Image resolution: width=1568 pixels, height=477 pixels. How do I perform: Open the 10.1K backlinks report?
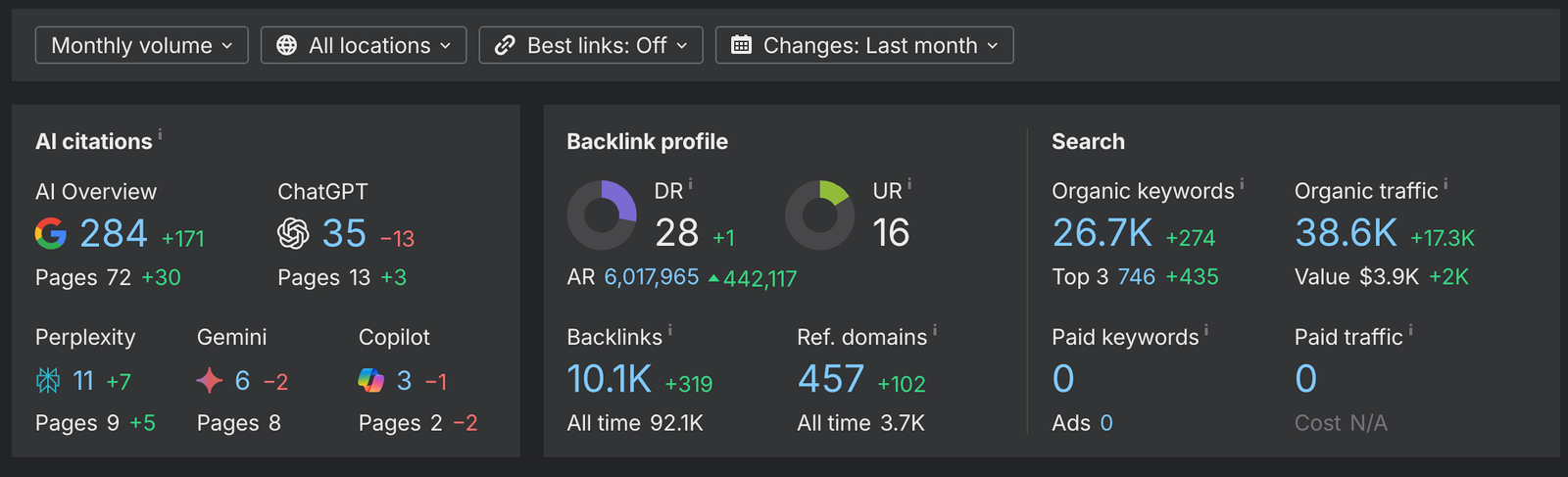609,379
